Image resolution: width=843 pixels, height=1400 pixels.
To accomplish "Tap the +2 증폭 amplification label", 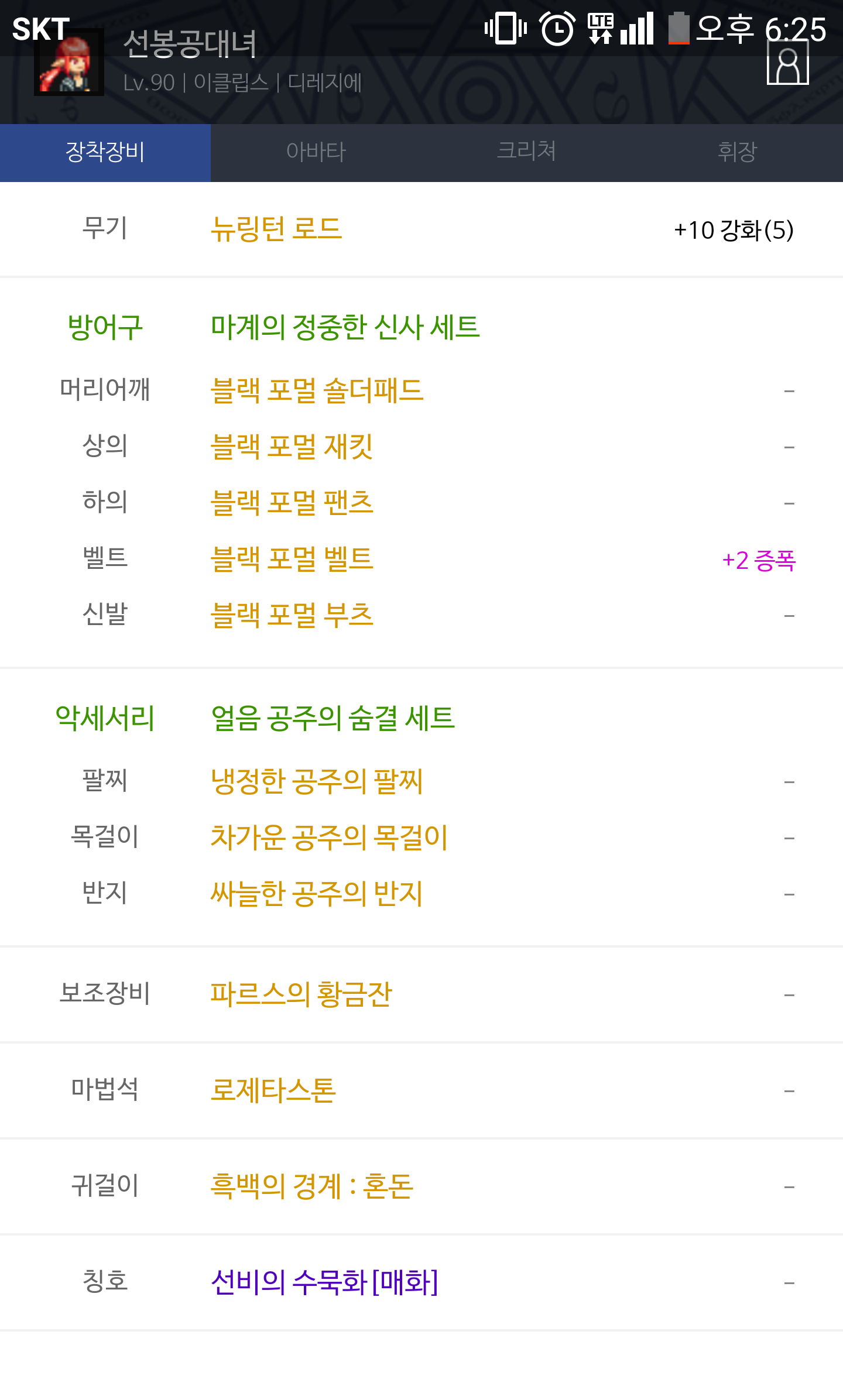I will pos(759,560).
